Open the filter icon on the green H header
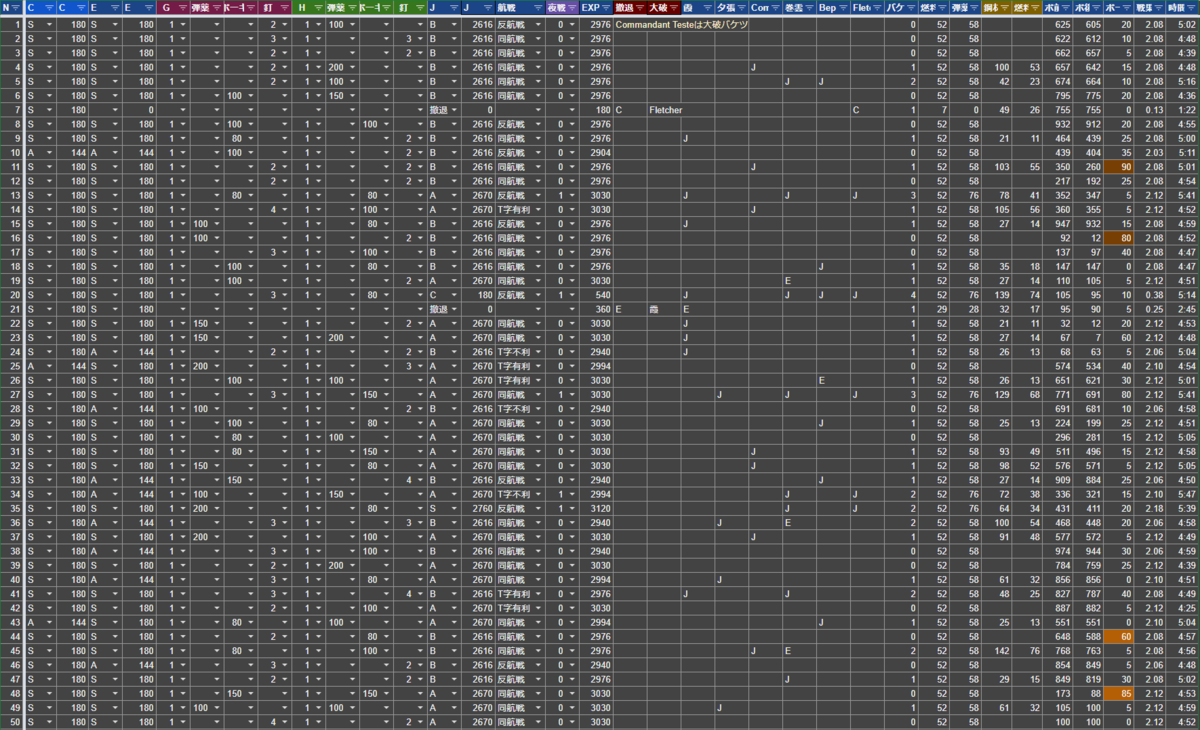This screenshot has height=730, width=1200. click(x=317, y=8)
